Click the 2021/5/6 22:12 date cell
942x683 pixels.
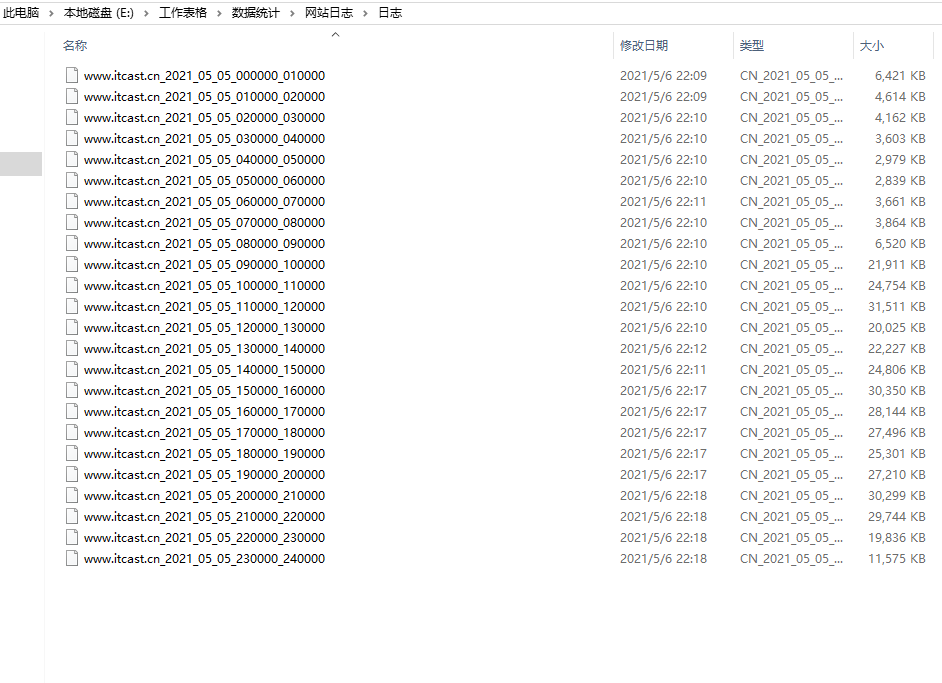click(663, 349)
